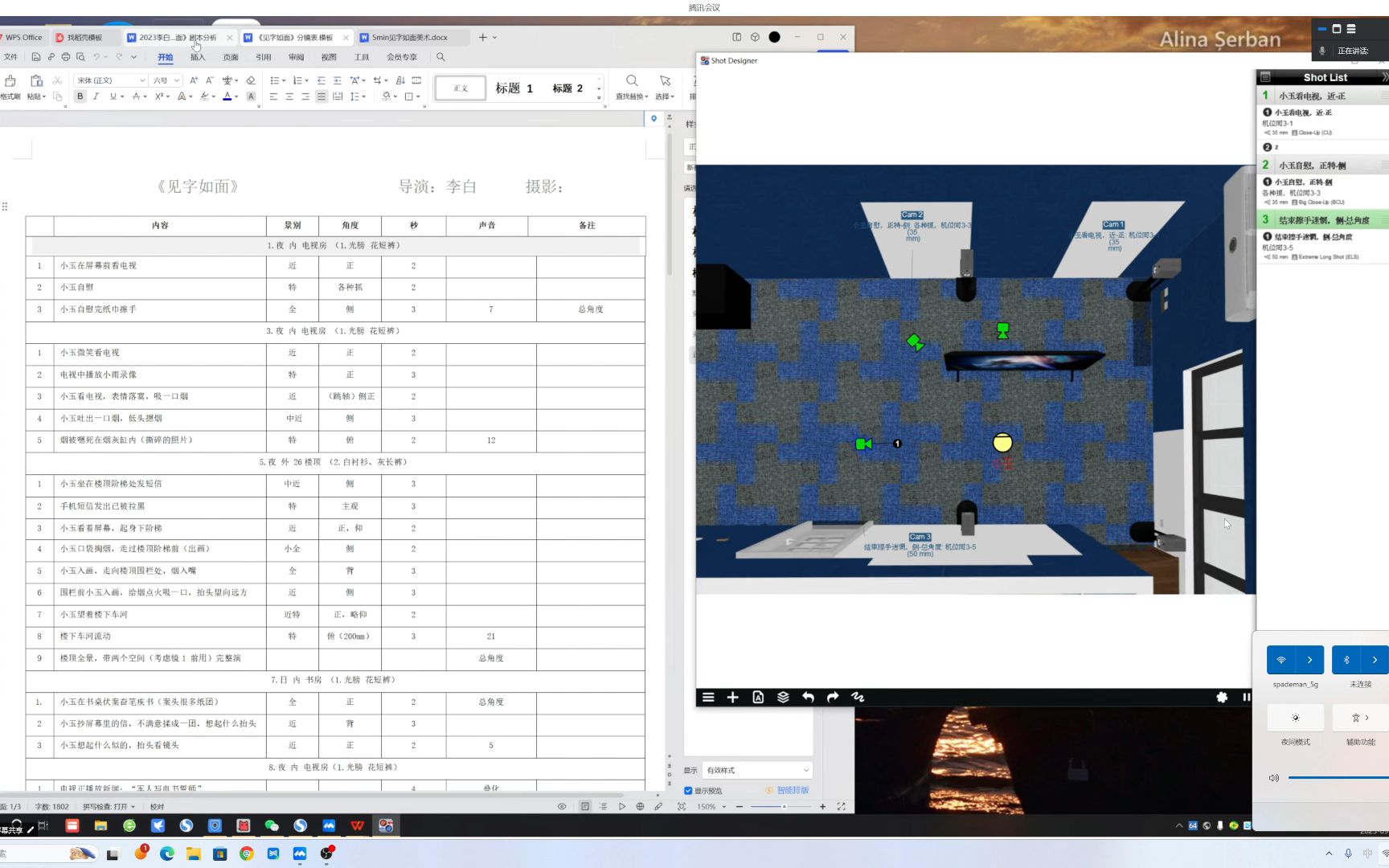Select shot 3 结束撸手迷惘 in Shot List
This screenshot has width=1389, height=868.
[x=1322, y=219]
